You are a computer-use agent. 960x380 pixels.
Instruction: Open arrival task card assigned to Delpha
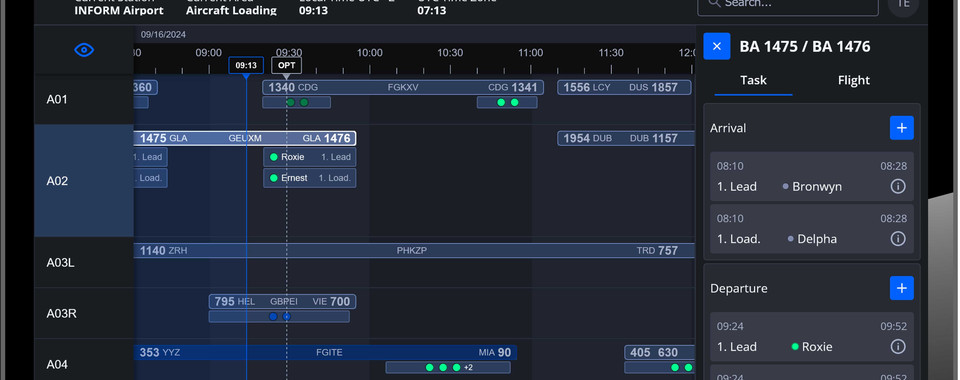coord(812,229)
